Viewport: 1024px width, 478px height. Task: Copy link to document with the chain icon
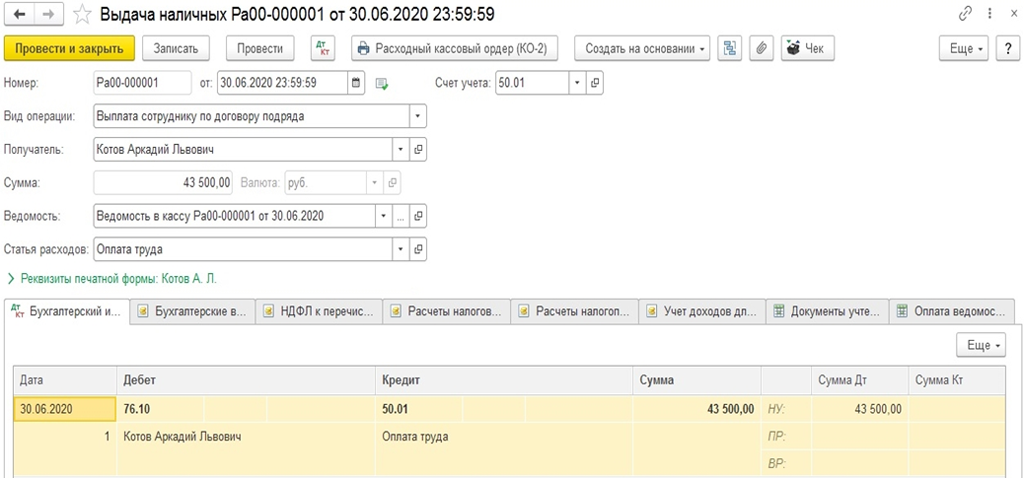965,14
